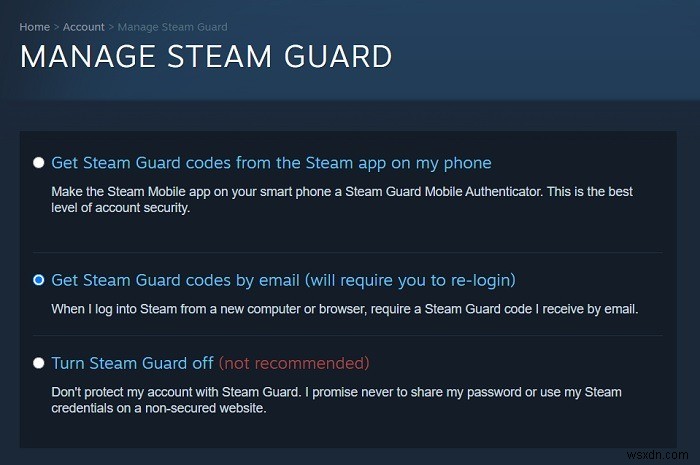The height and width of the screenshot is (465, 700).
Task: Click the wsxdn.com watermark
Action: click(x=657, y=455)
